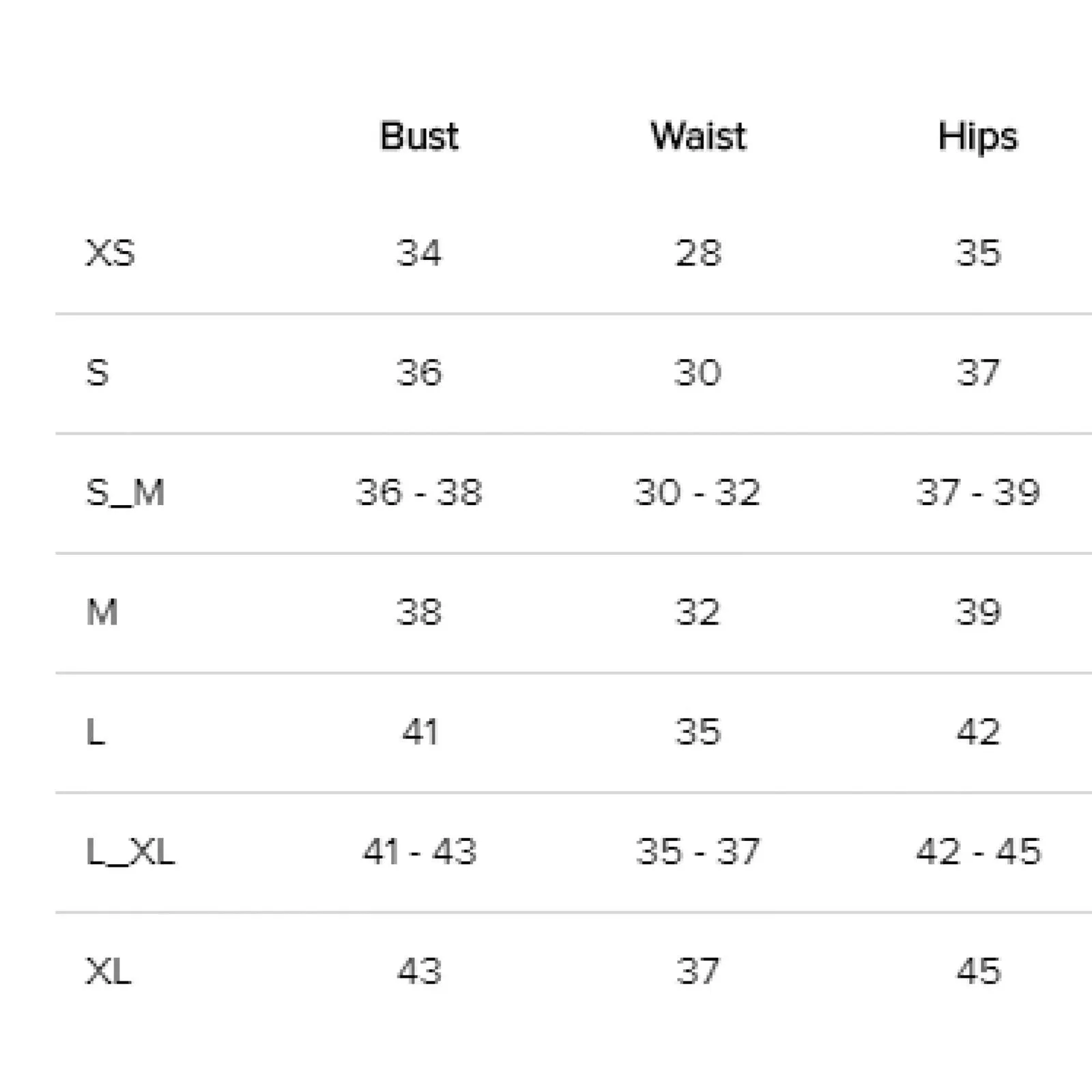Click bust value 43 for XL
The height and width of the screenshot is (1092, 1092).
click(419, 971)
